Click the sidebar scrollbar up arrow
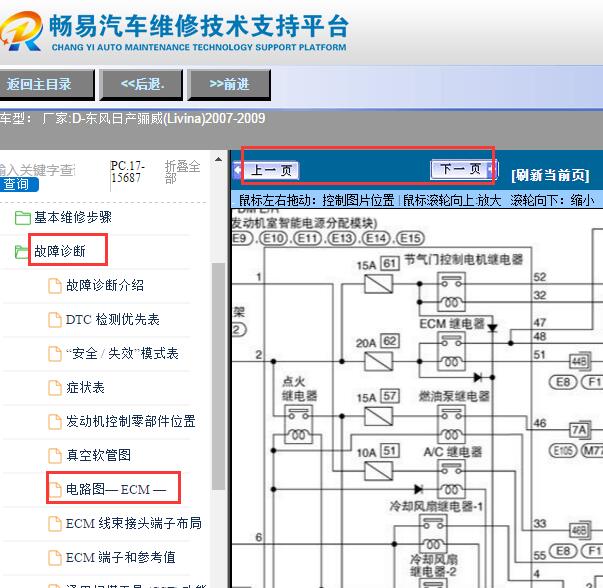The width and height of the screenshot is (603, 588). [218, 159]
